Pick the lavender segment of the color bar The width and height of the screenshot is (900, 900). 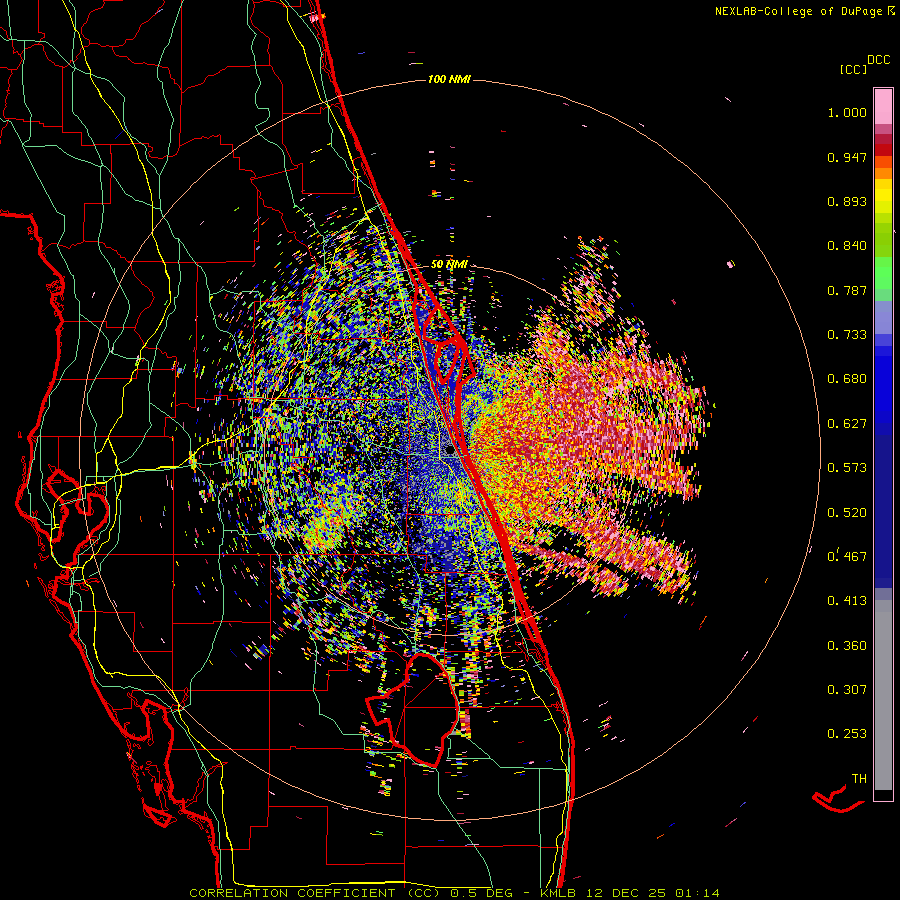tap(883, 317)
